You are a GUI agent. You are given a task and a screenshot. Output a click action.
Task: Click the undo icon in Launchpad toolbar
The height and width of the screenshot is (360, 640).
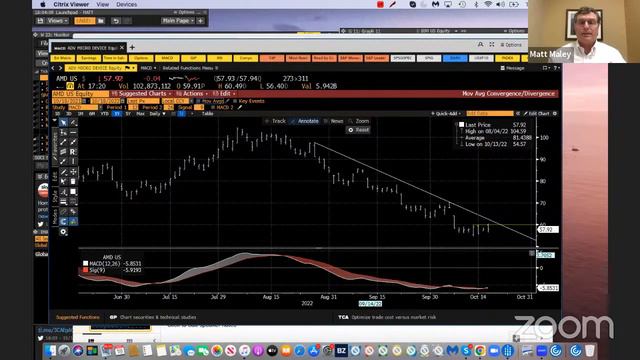[116, 21]
